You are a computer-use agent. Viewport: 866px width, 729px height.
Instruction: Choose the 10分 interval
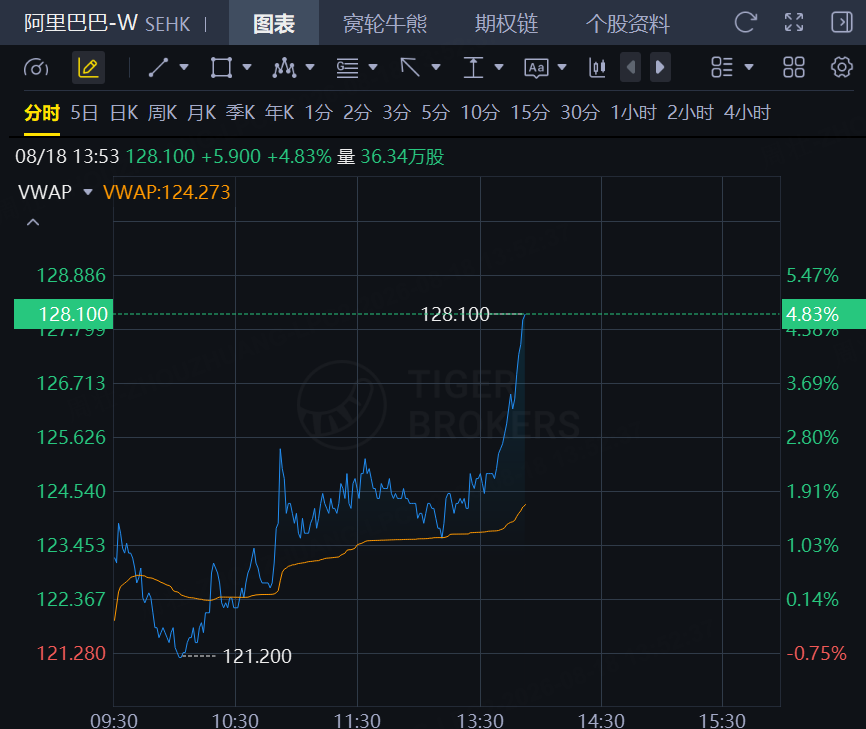pyautogui.click(x=480, y=113)
